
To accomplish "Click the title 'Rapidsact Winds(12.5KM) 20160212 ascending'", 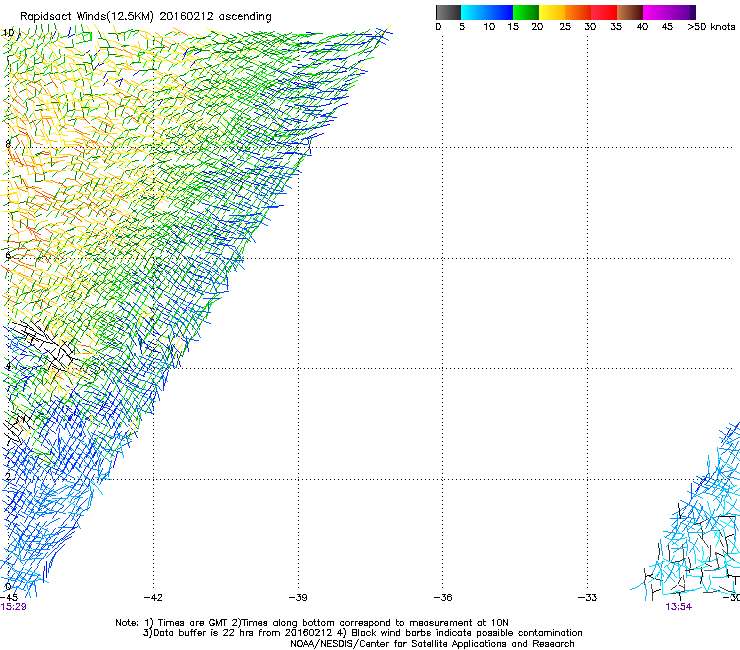I will [x=145, y=17].
